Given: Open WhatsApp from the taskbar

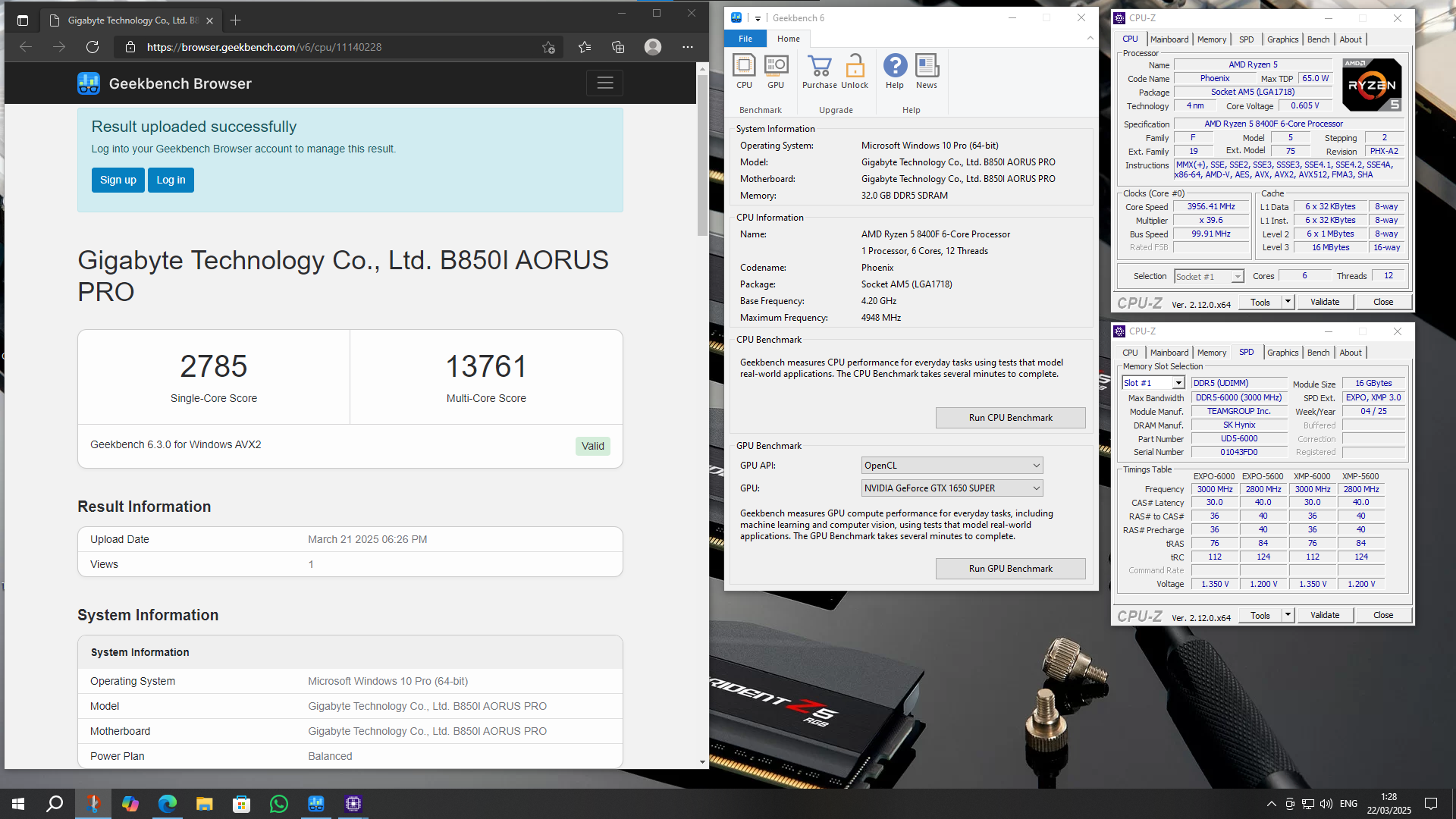Looking at the screenshot, I should (x=278, y=804).
